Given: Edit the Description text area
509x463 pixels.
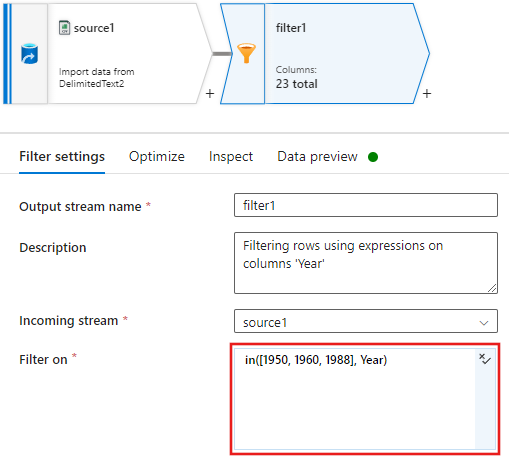Looking at the screenshot, I should coord(366,263).
